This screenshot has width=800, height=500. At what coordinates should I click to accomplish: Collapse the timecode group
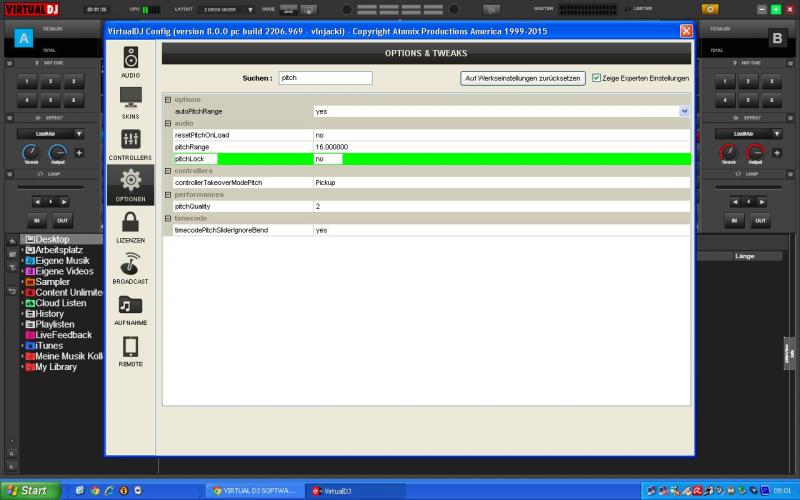coord(168,218)
